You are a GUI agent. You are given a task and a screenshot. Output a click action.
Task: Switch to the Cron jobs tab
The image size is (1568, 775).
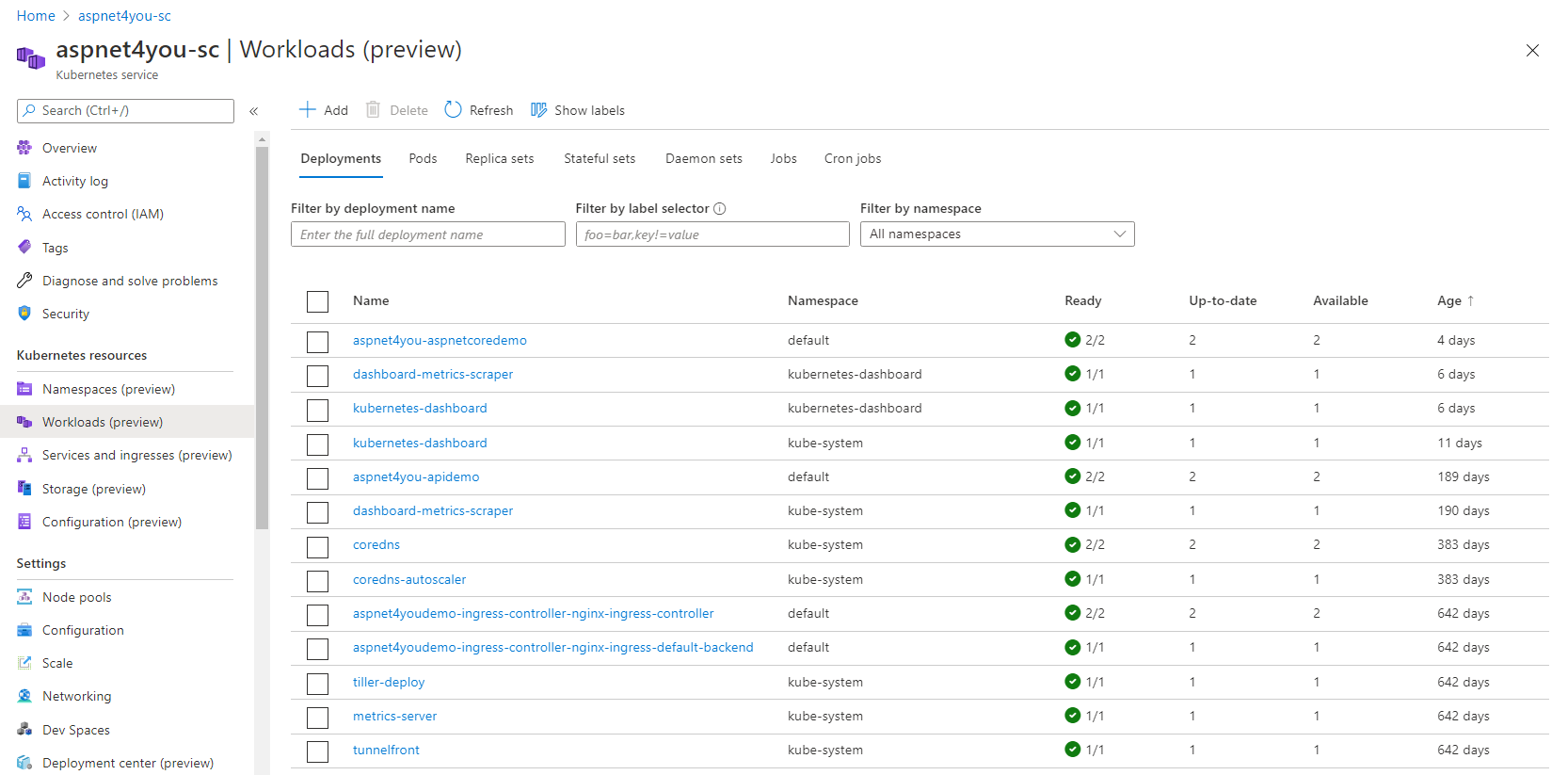click(853, 158)
